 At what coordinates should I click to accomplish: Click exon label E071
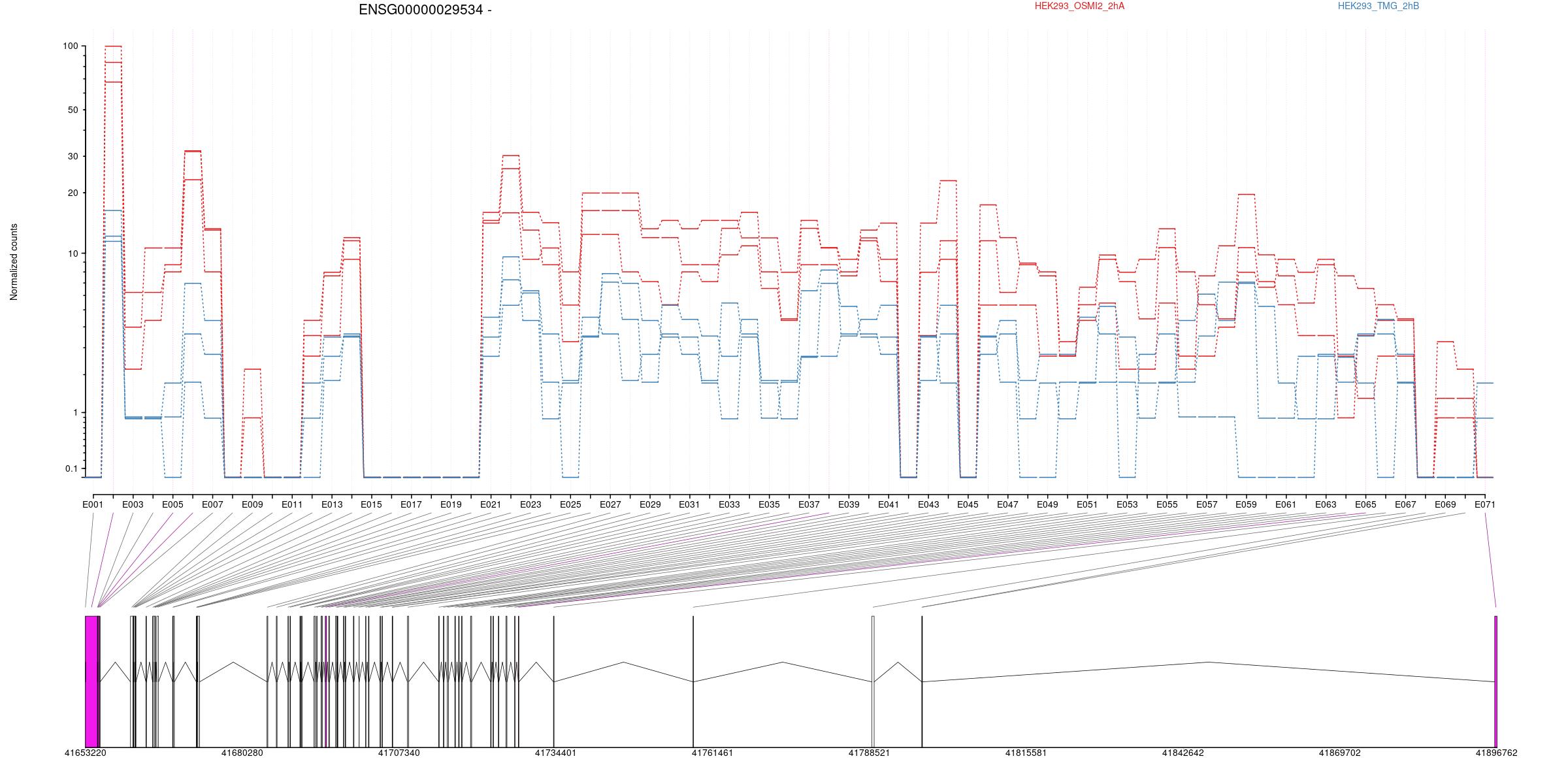point(1485,504)
